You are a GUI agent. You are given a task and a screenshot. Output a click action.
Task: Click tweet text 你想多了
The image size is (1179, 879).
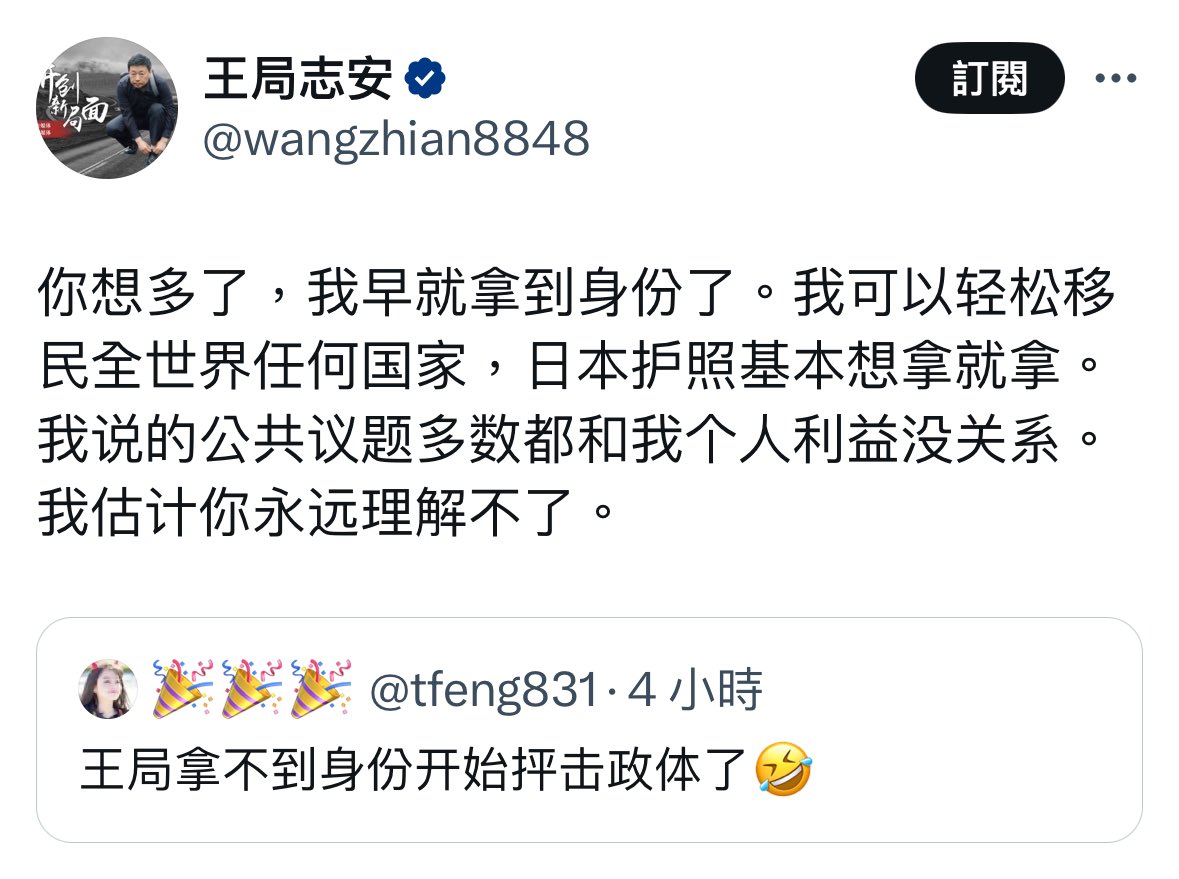point(143,292)
